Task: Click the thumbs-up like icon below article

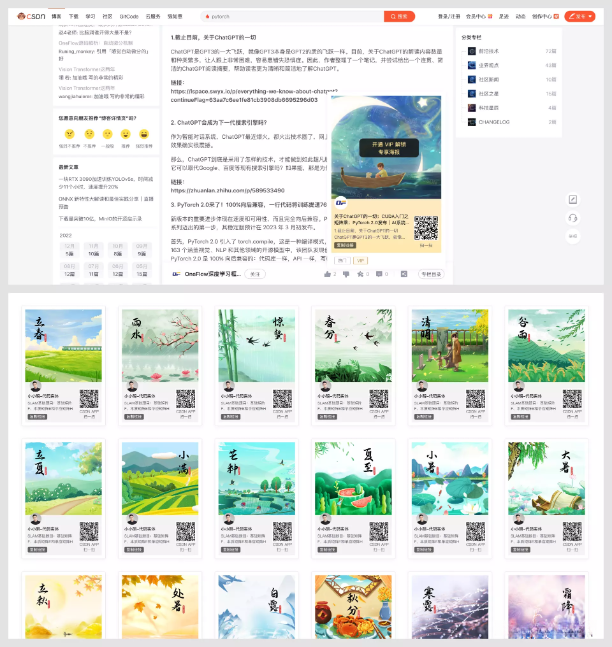Action: (x=328, y=274)
